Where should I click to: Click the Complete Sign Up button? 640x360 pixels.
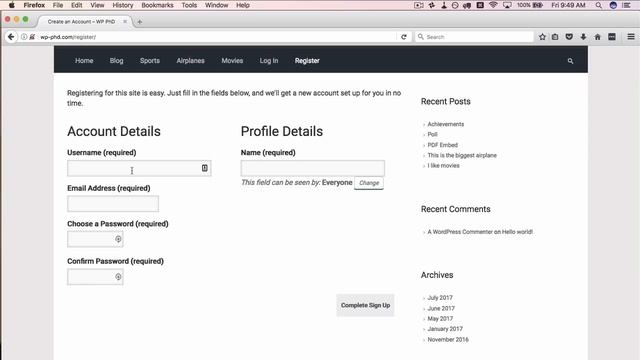pyautogui.click(x=365, y=305)
